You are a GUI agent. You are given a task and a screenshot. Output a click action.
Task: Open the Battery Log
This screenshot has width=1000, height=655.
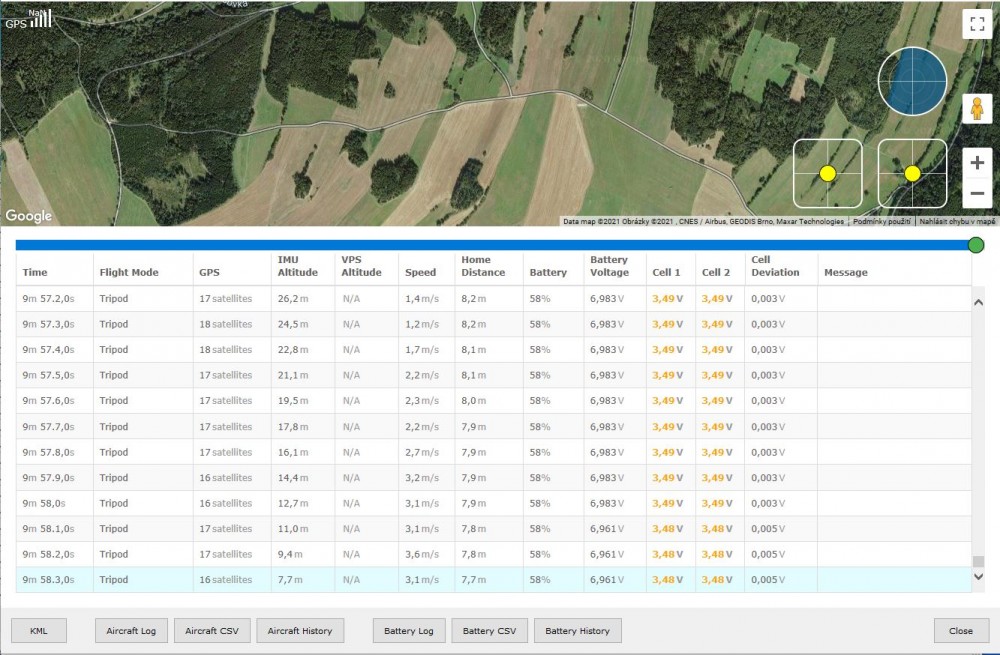pyautogui.click(x=409, y=631)
